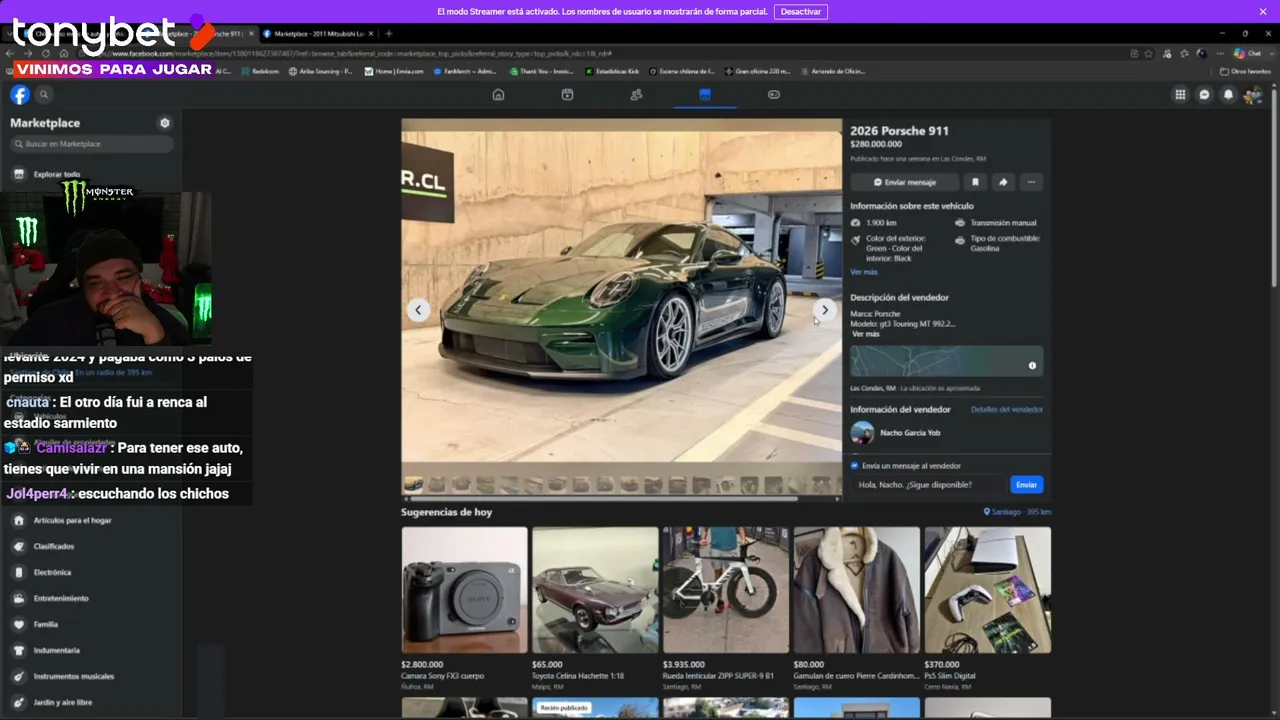Expand 'Ver más' in seller description
1280x720 pixels.
click(866, 334)
